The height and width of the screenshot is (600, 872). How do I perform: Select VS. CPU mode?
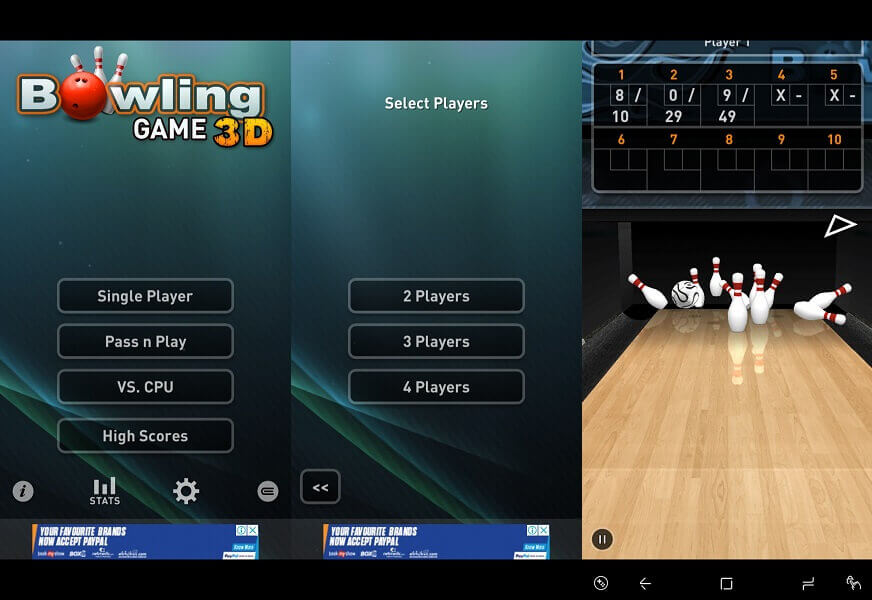tap(145, 387)
